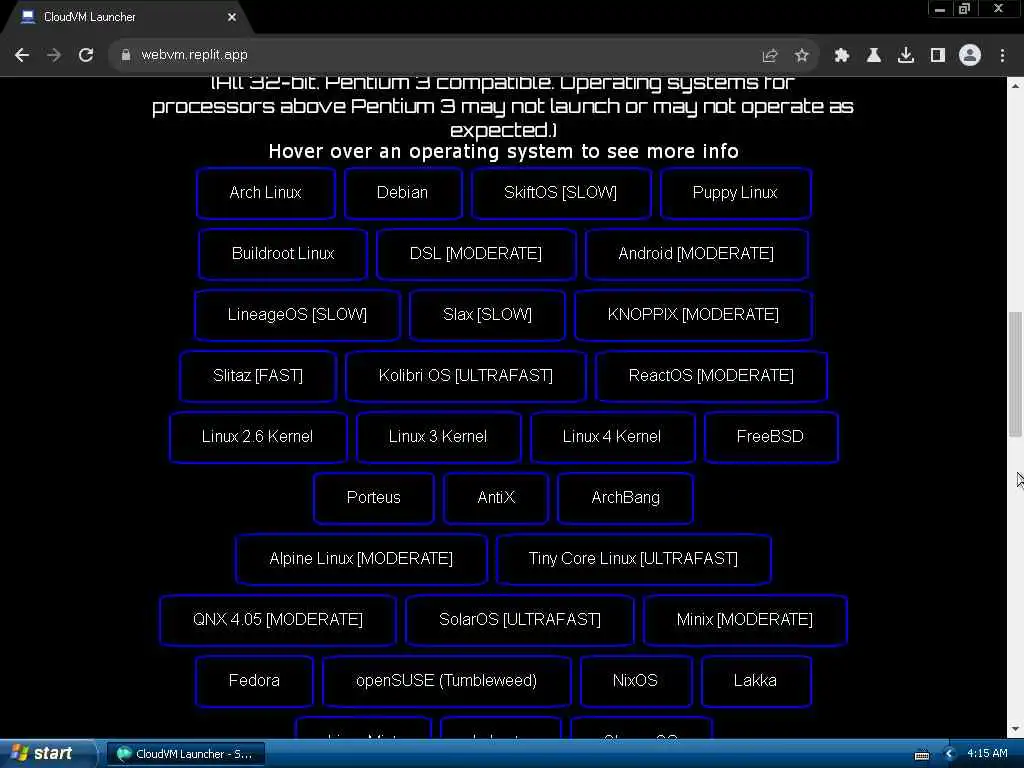Launch Puppy Linux
The width and height of the screenshot is (1024, 768).
pyautogui.click(x=735, y=193)
